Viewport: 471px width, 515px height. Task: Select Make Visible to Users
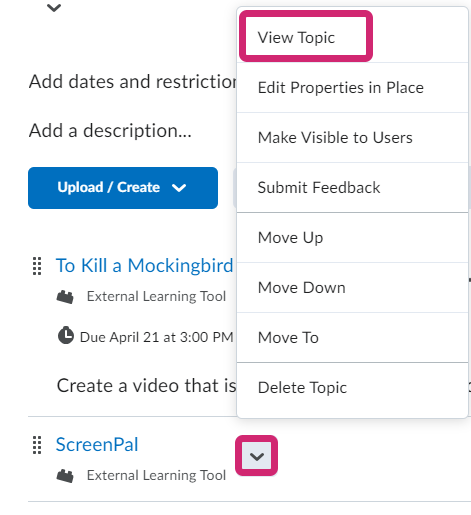click(x=352, y=138)
